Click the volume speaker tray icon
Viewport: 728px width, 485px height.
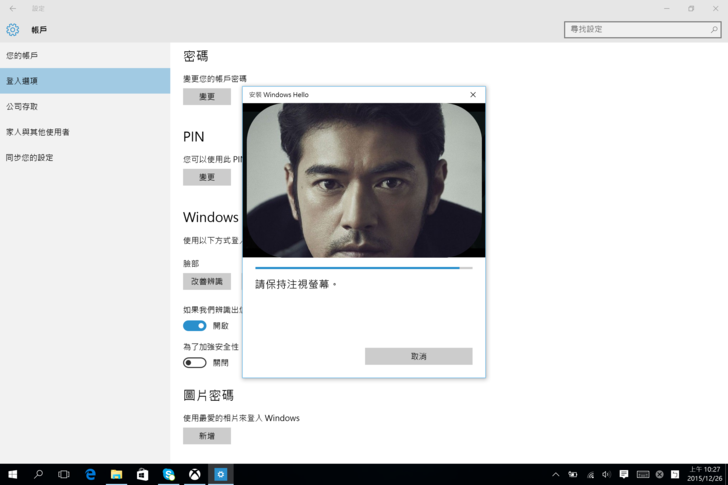coord(606,474)
